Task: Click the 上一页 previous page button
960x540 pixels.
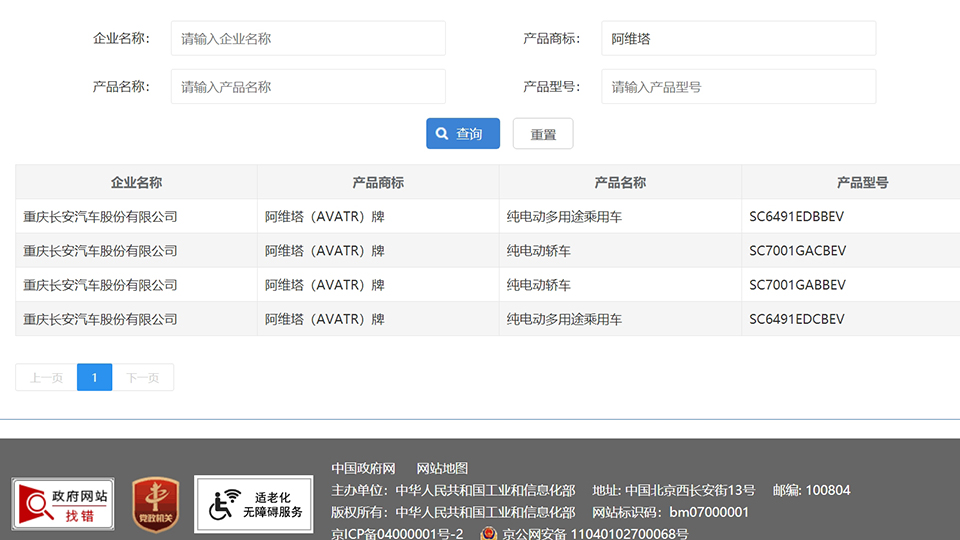Action: 47,377
